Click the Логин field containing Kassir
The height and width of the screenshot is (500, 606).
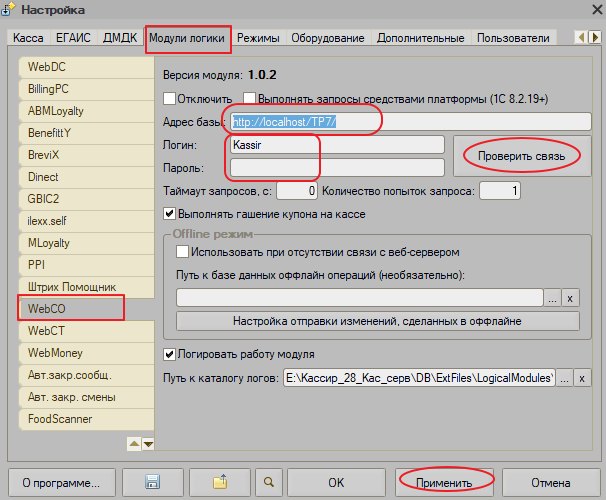(337, 145)
